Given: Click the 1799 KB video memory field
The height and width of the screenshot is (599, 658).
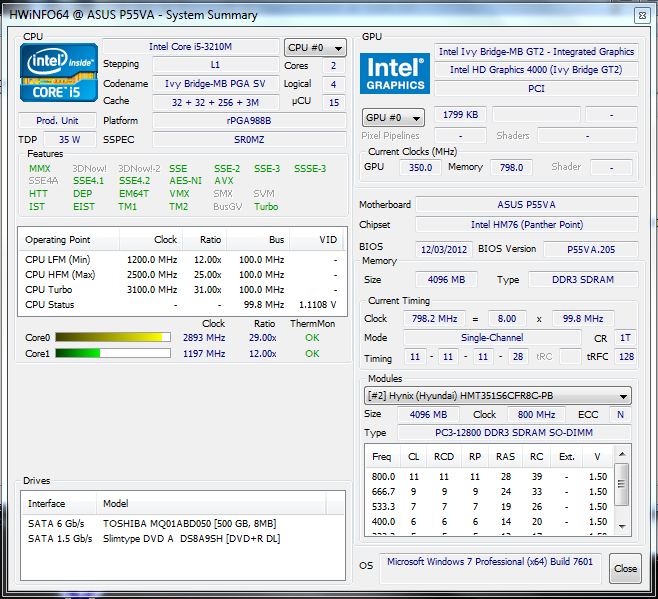Looking at the screenshot, I should [460, 115].
